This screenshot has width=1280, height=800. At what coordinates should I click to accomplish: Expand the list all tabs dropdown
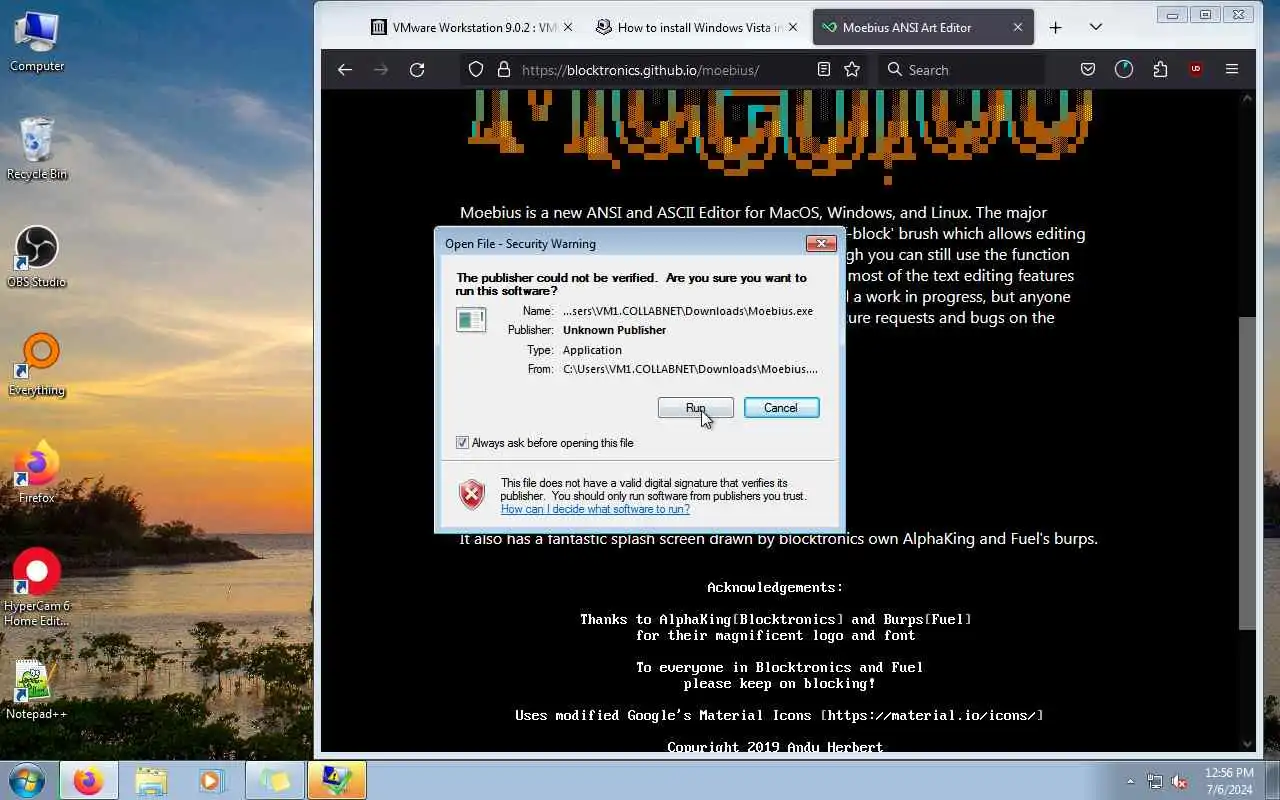click(1096, 28)
